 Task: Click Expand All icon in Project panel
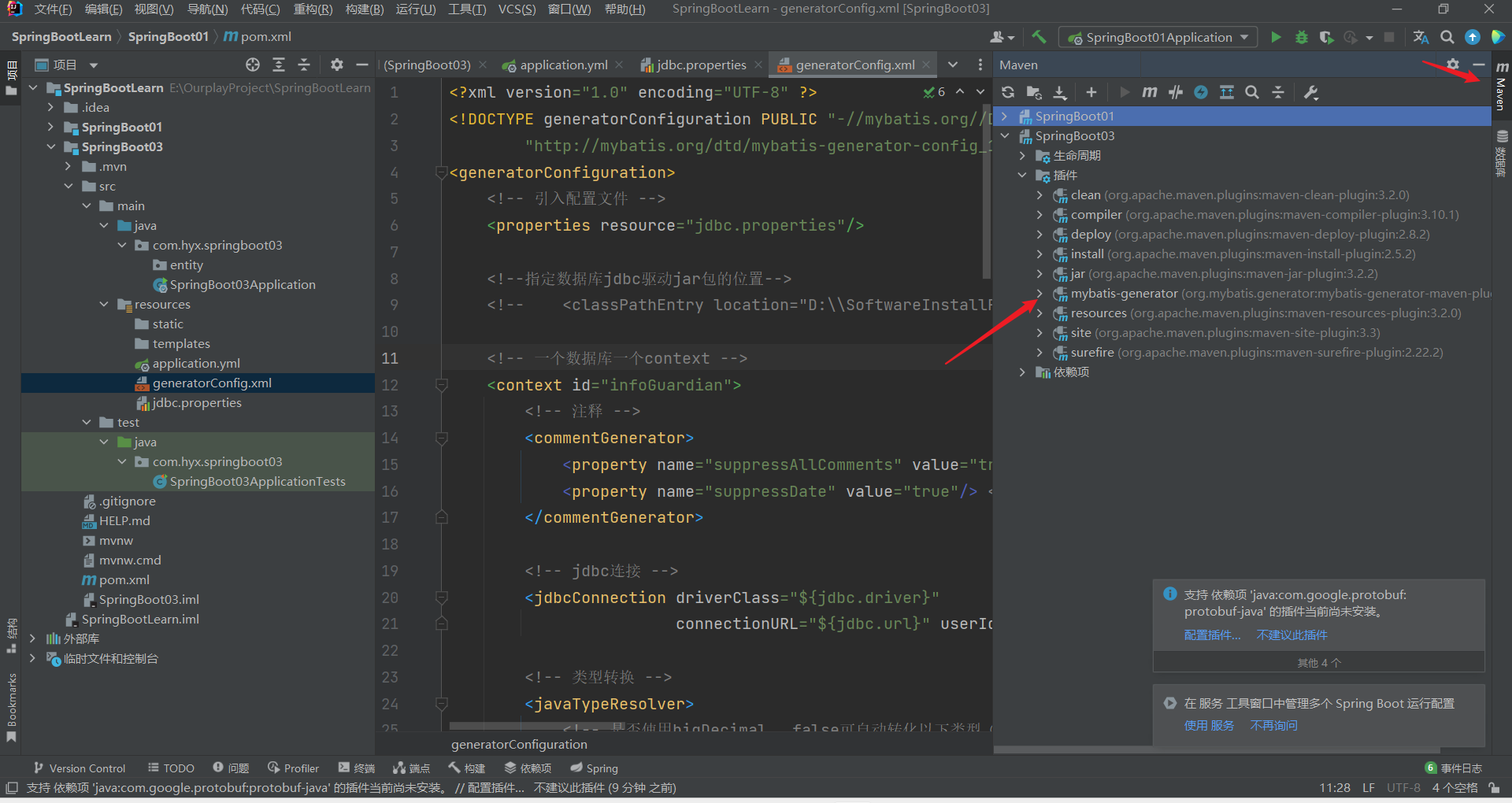point(279,65)
